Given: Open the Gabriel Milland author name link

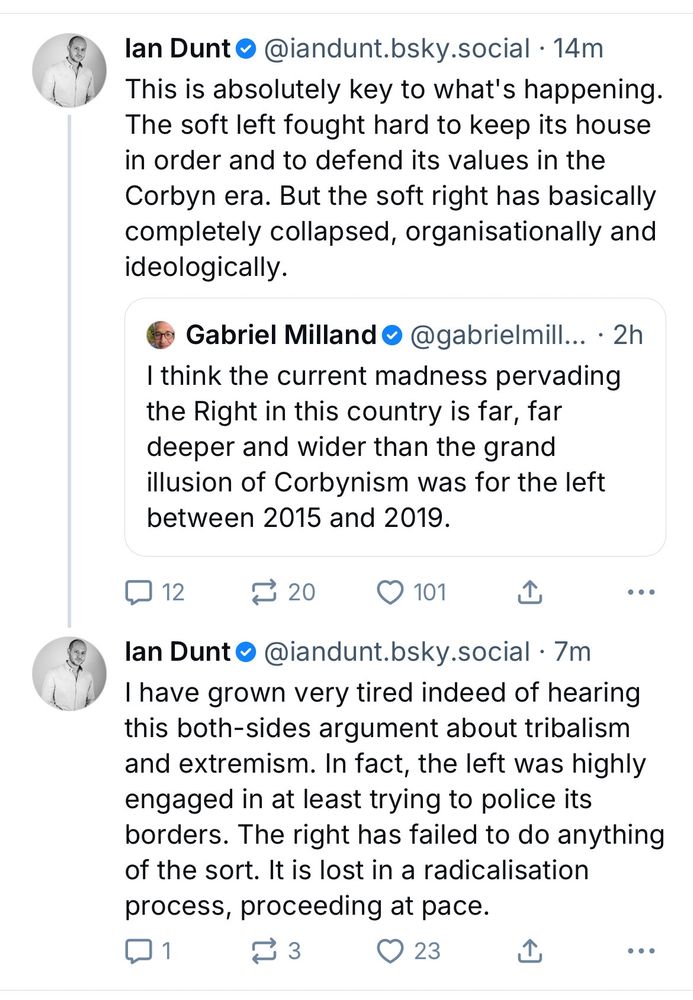Looking at the screenshot, I should (280, 335).
